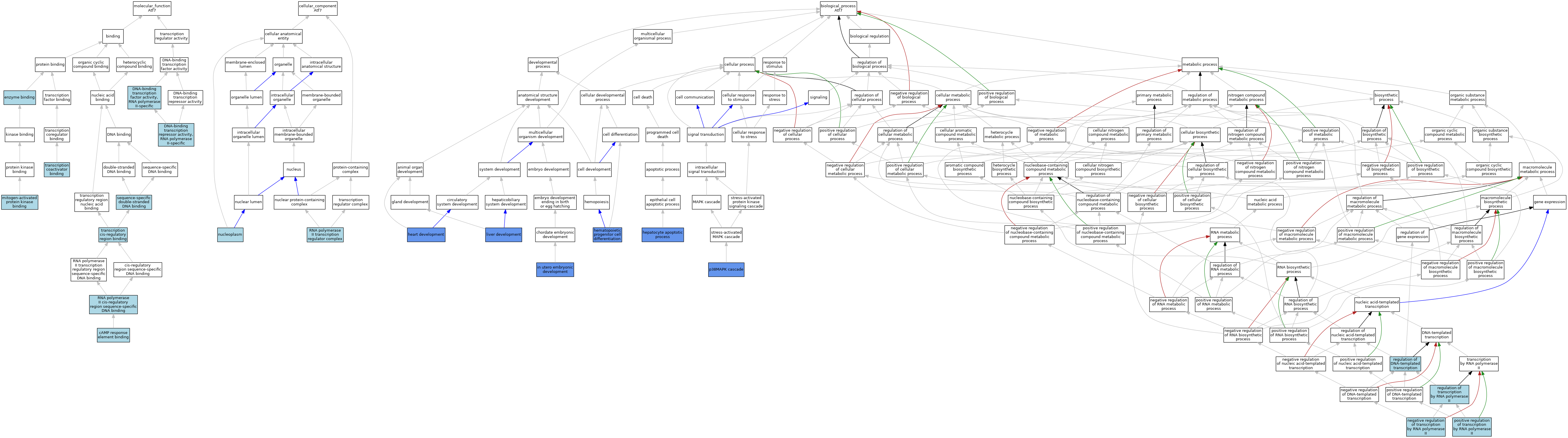This screenshot has height=438, width=1568.
Task: Select 'hepaticobiliary system development' node
Action: tap(506, 202)
